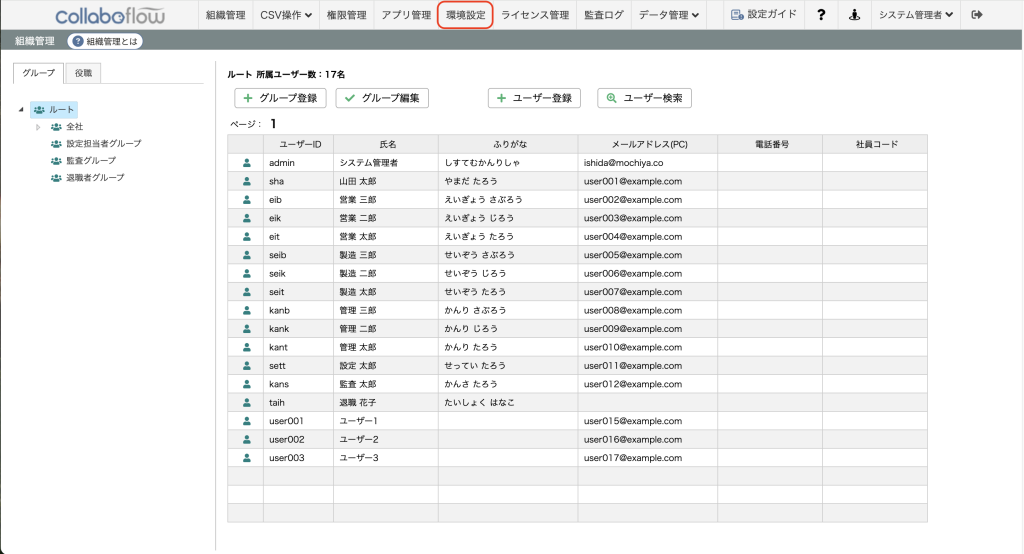
Task: Open the データ管理 dropdown menu
Action: click(x=669, y=15)
